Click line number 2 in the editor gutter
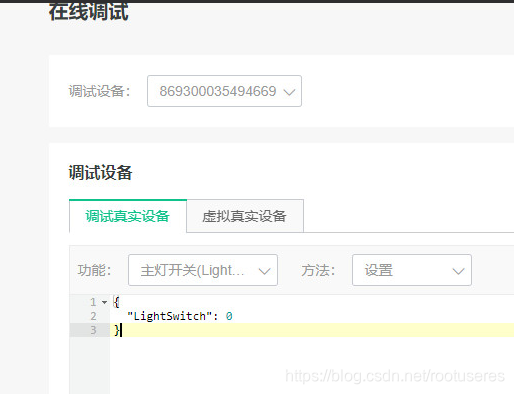 pos(93,316)
